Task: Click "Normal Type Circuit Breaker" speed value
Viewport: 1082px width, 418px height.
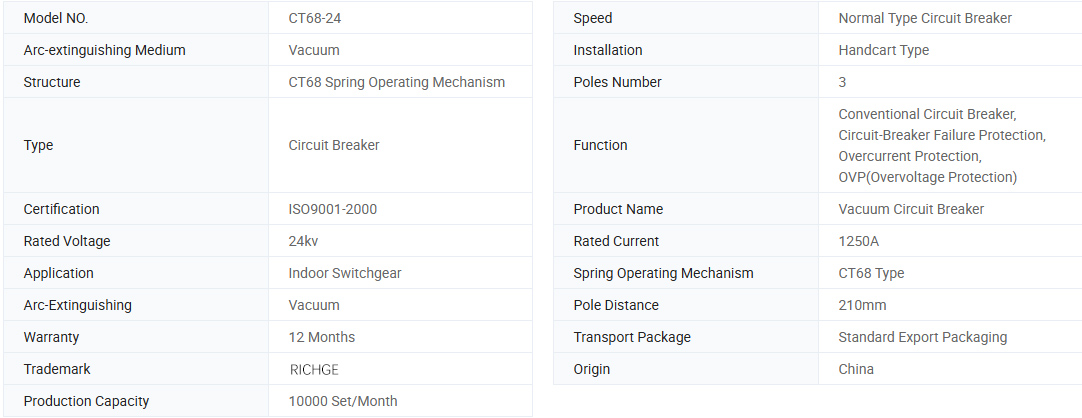Action: (924, 18)
